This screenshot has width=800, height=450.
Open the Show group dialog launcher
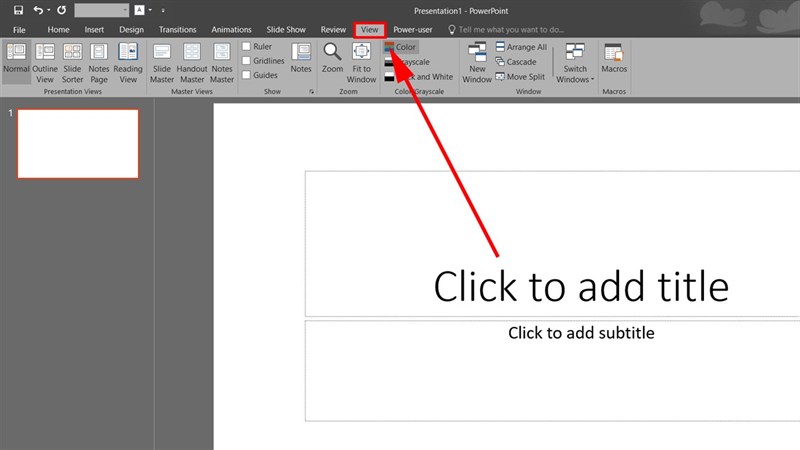[x=311, y=92]
